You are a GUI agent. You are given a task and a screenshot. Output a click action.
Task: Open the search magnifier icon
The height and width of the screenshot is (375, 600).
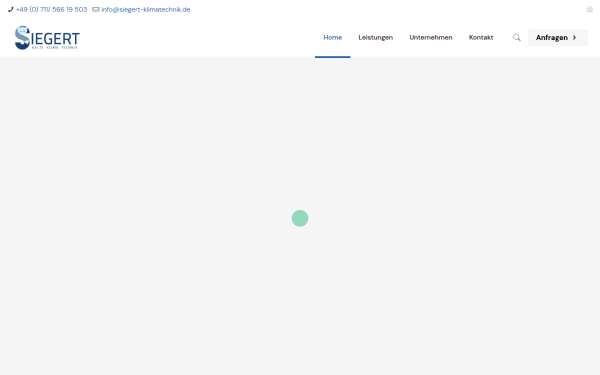tap(517, 38)
